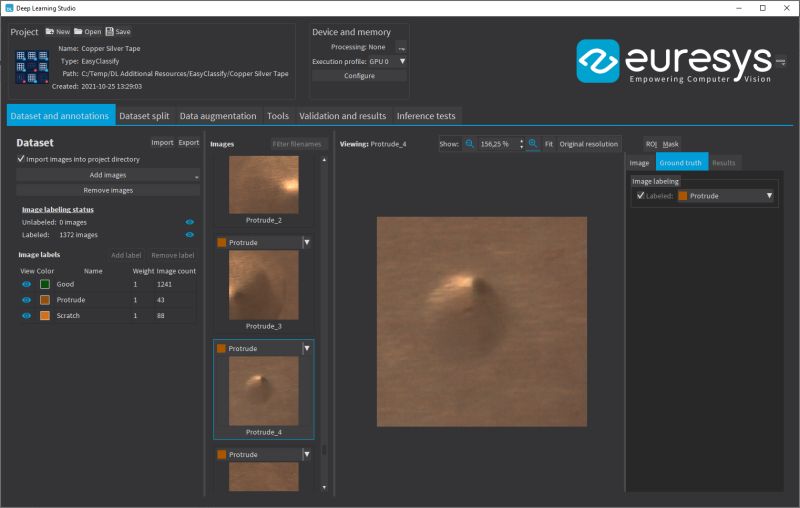The height and width of the screenshot is (508, 800).
Task: Expand the Add images dropdown arrow
Action: coord(196,176)
